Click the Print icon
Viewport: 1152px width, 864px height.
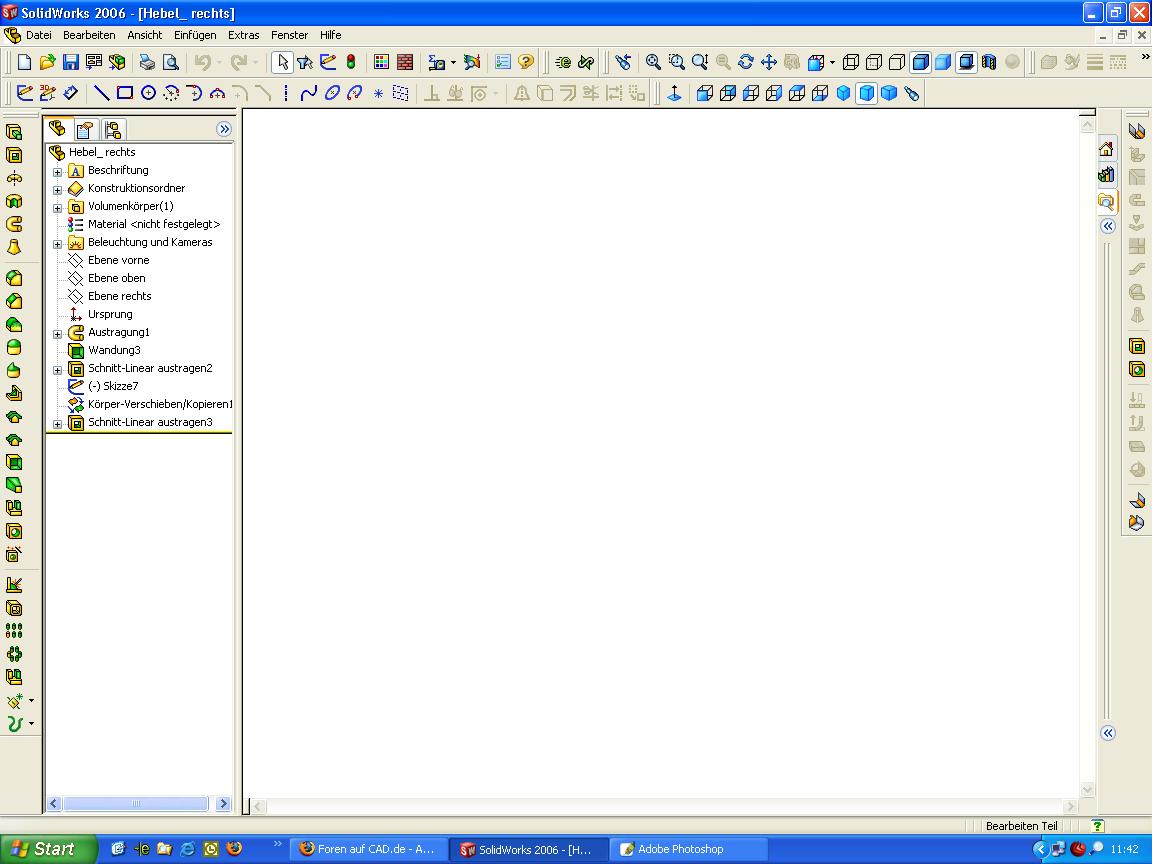point(148,62)
